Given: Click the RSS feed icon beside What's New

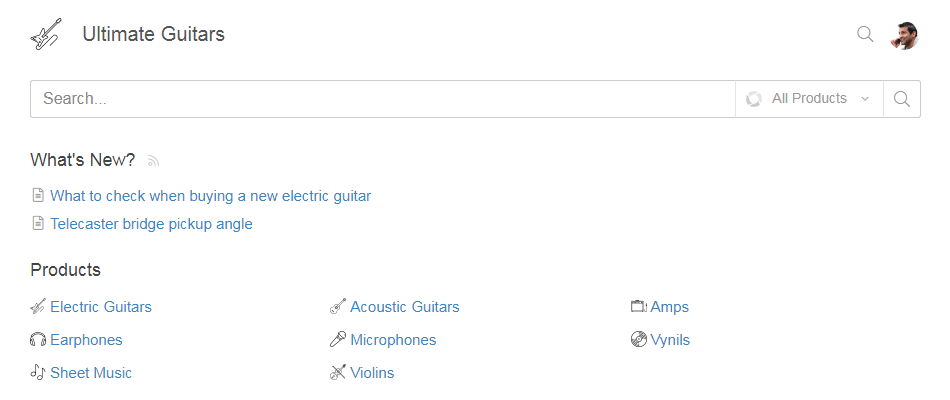Looking at the screenshot, I should (153, 161).
